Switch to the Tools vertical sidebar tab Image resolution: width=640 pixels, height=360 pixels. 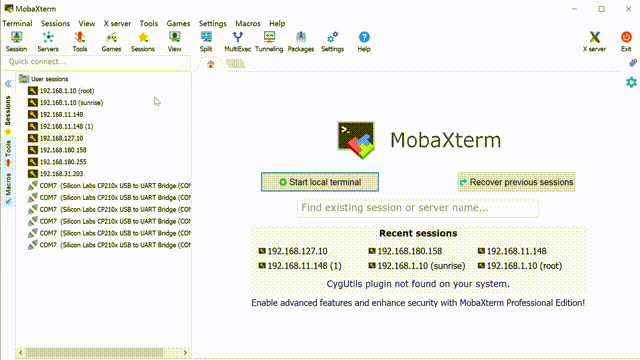click(8, 154)
